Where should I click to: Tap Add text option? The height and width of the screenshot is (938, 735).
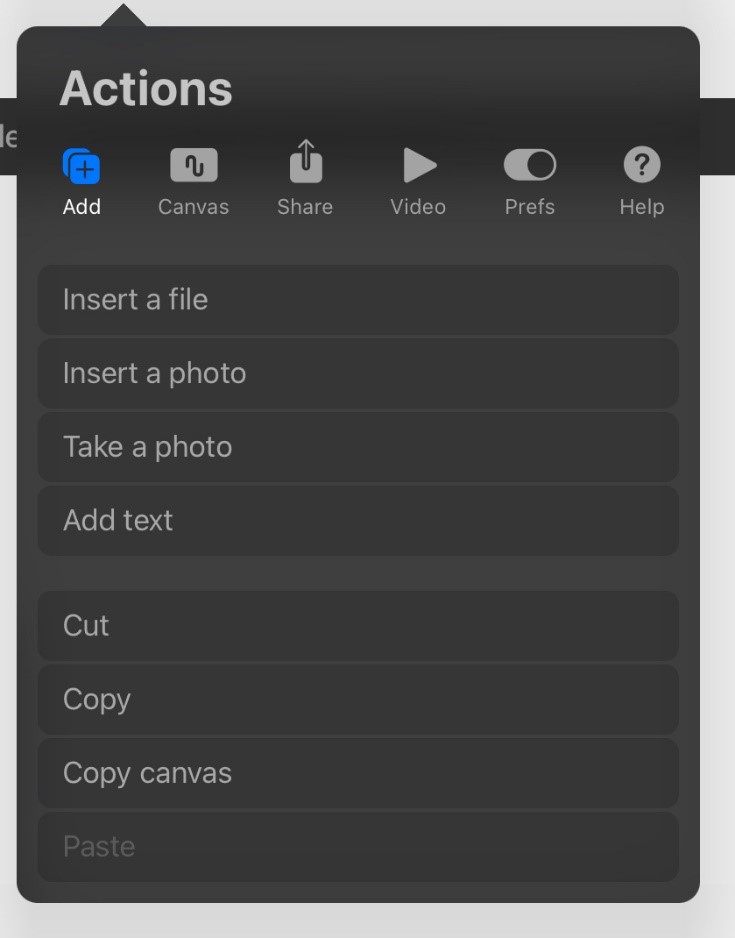point(358,520)
